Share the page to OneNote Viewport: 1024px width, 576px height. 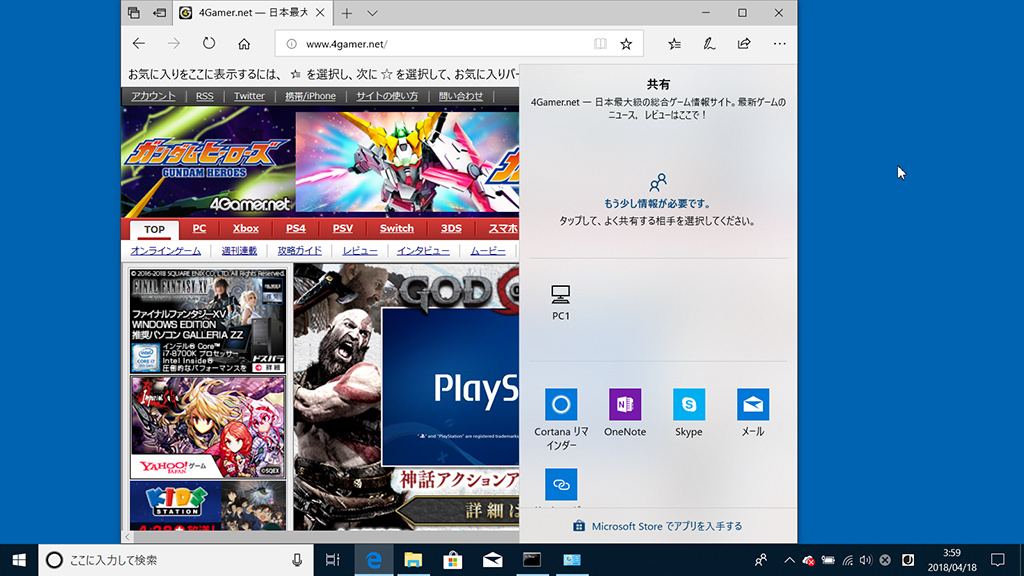click(625, 405)
